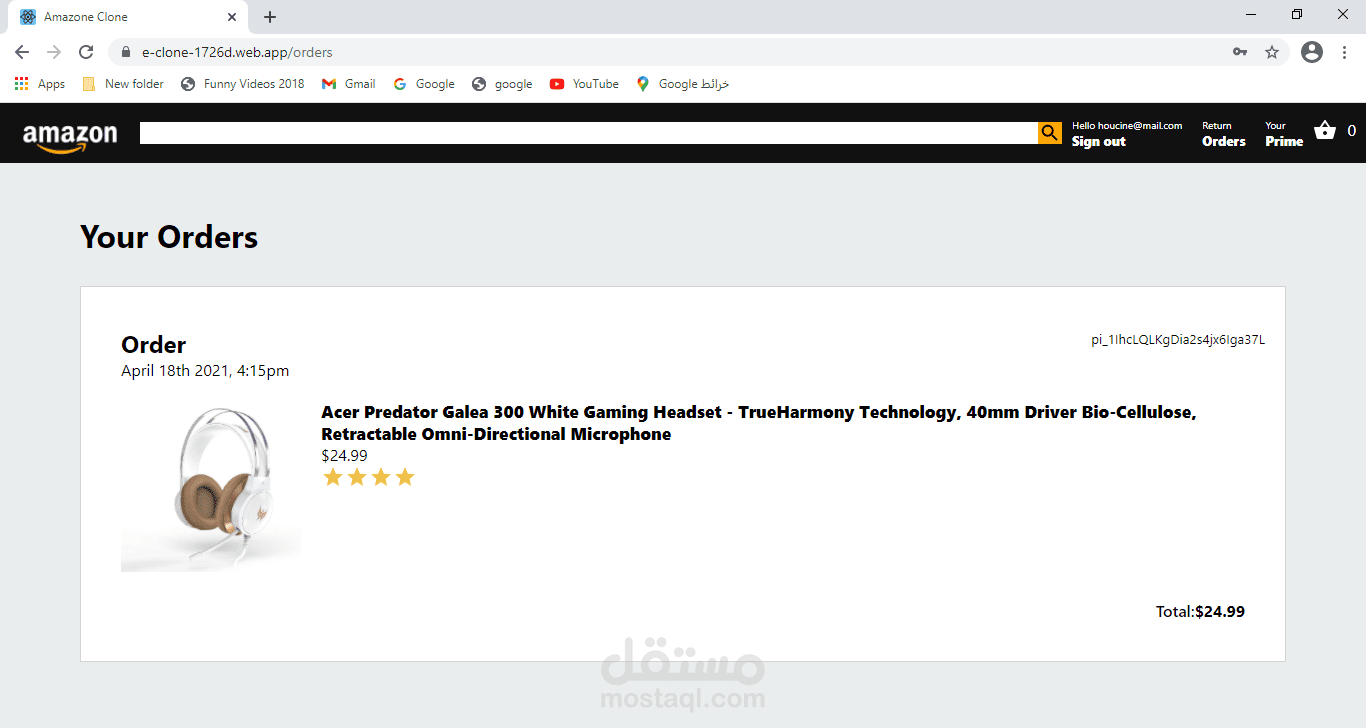
Task: Open the Gmail bookmark
Action: 349,84
